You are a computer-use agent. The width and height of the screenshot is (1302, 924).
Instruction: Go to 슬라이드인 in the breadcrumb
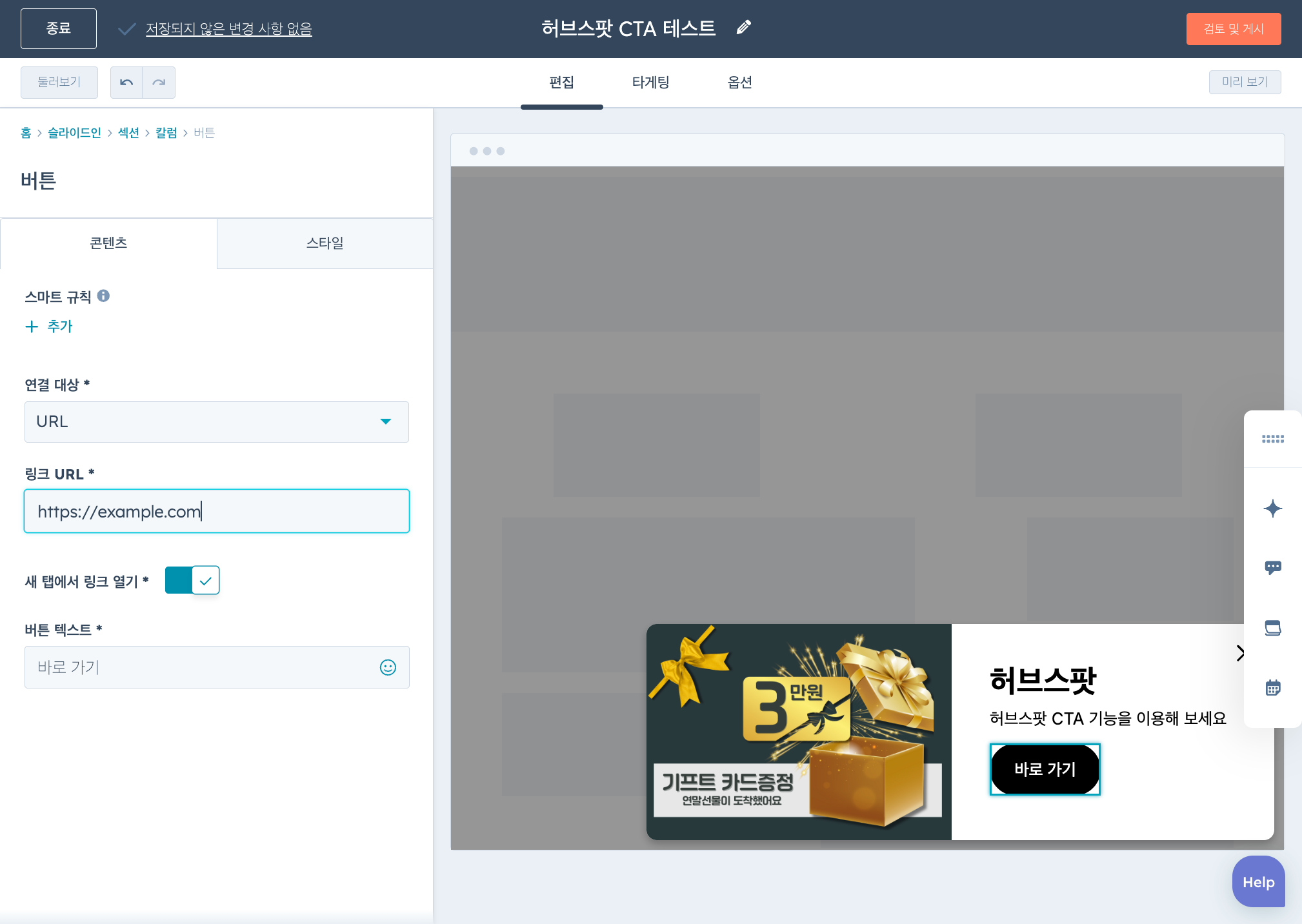74,133
